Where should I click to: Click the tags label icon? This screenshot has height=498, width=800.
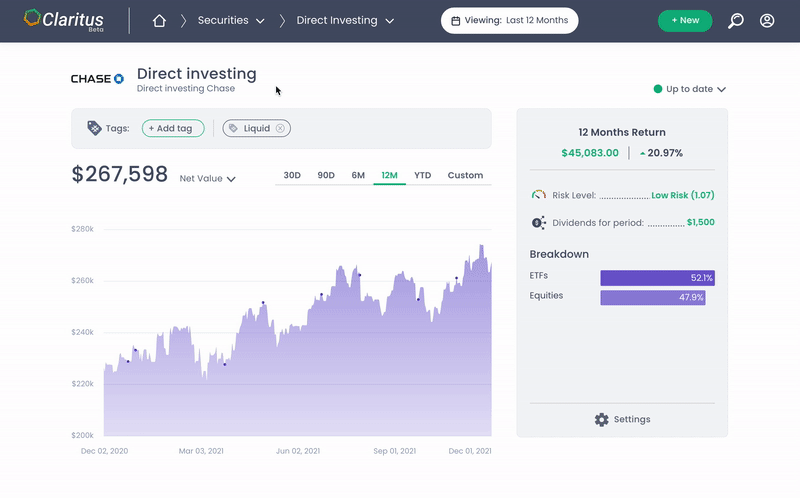coord(94,128)
